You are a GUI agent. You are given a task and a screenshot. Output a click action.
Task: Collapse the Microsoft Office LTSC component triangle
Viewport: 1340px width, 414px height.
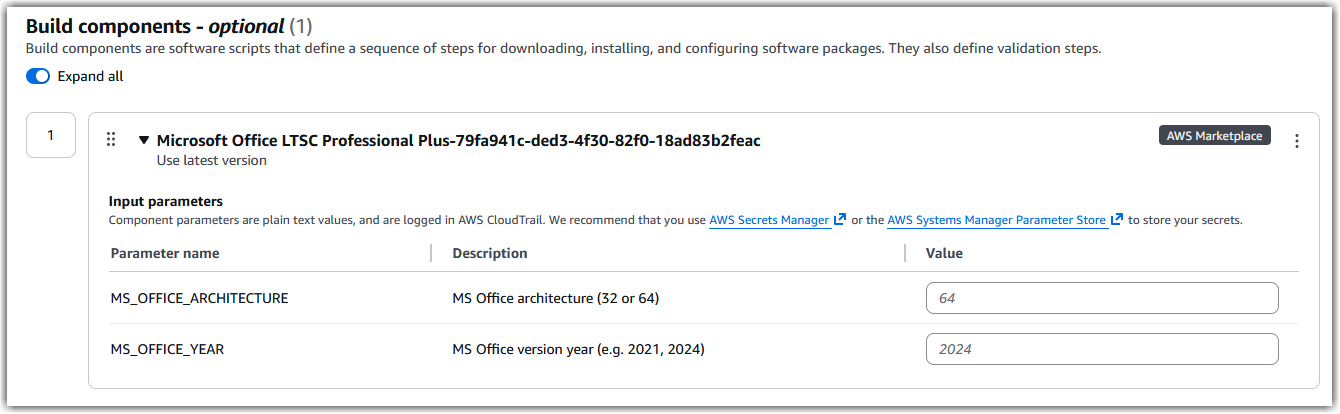(143, 141)
